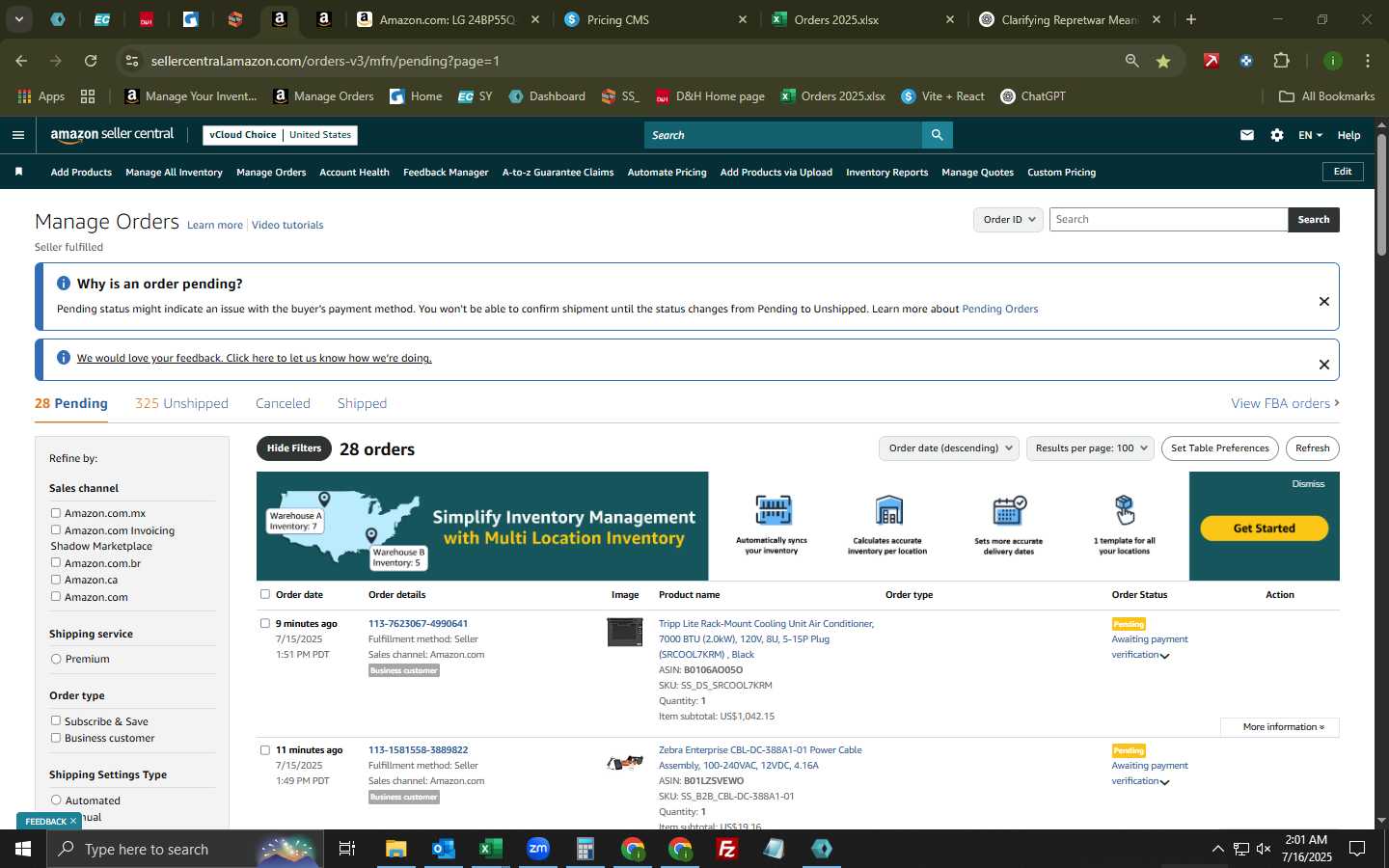Click the bookmark flag icon before Add Products
Screen dimensions: 1389x868
coord(18,172)
